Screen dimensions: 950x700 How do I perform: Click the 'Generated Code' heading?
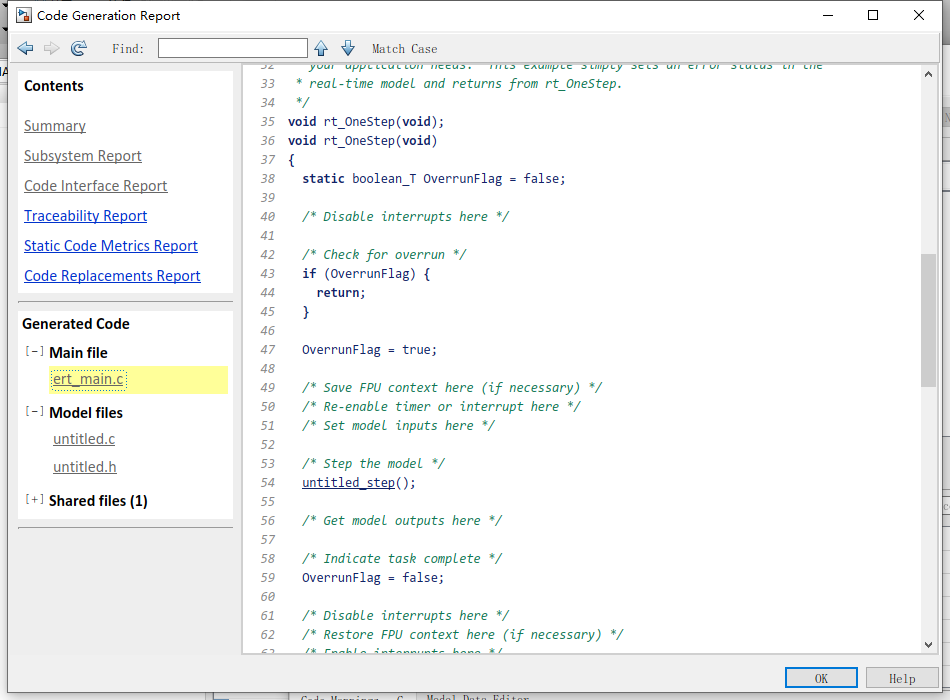(76, 324)
